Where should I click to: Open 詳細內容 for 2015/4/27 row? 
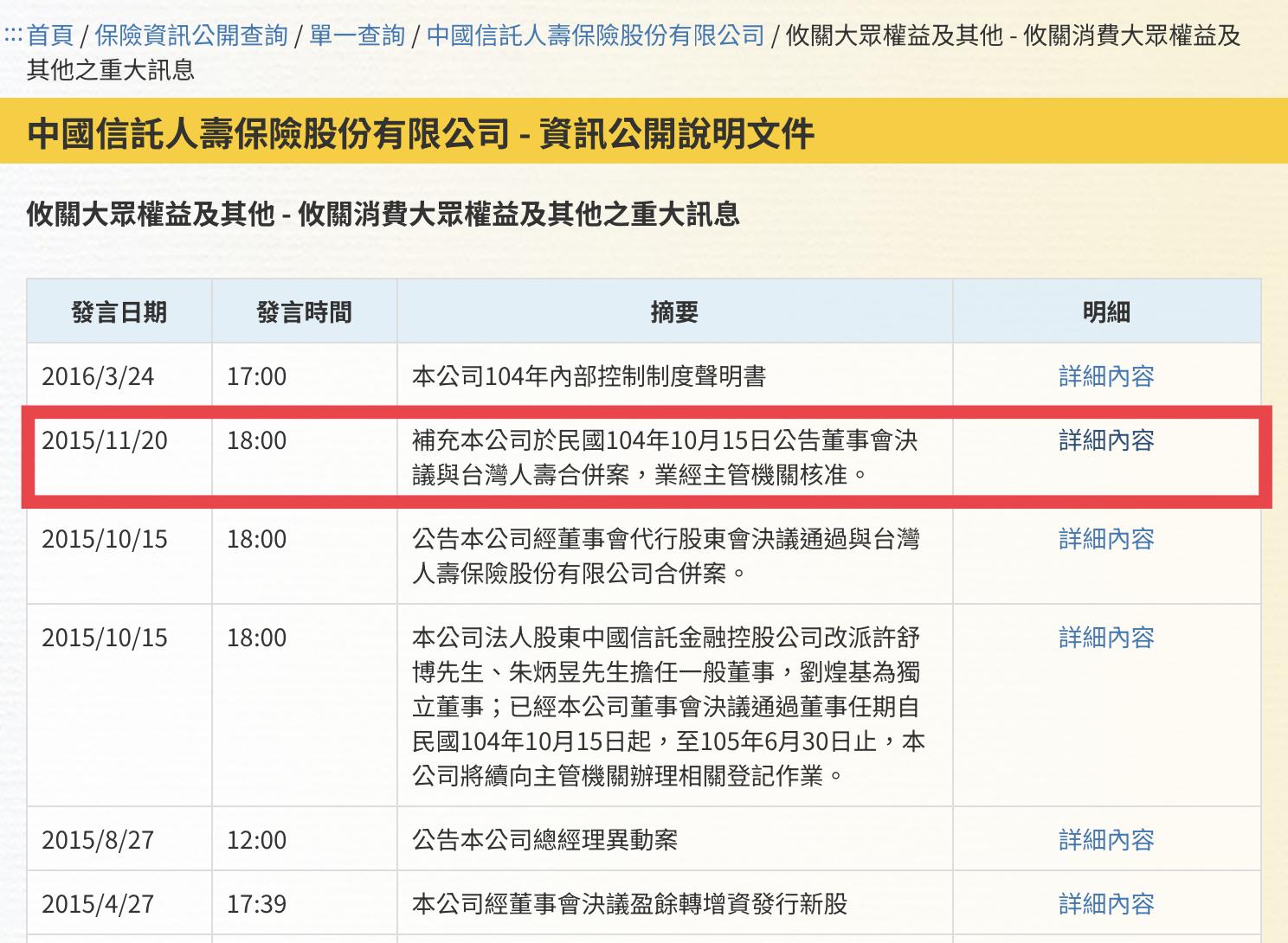click(x=1106, y=904)
